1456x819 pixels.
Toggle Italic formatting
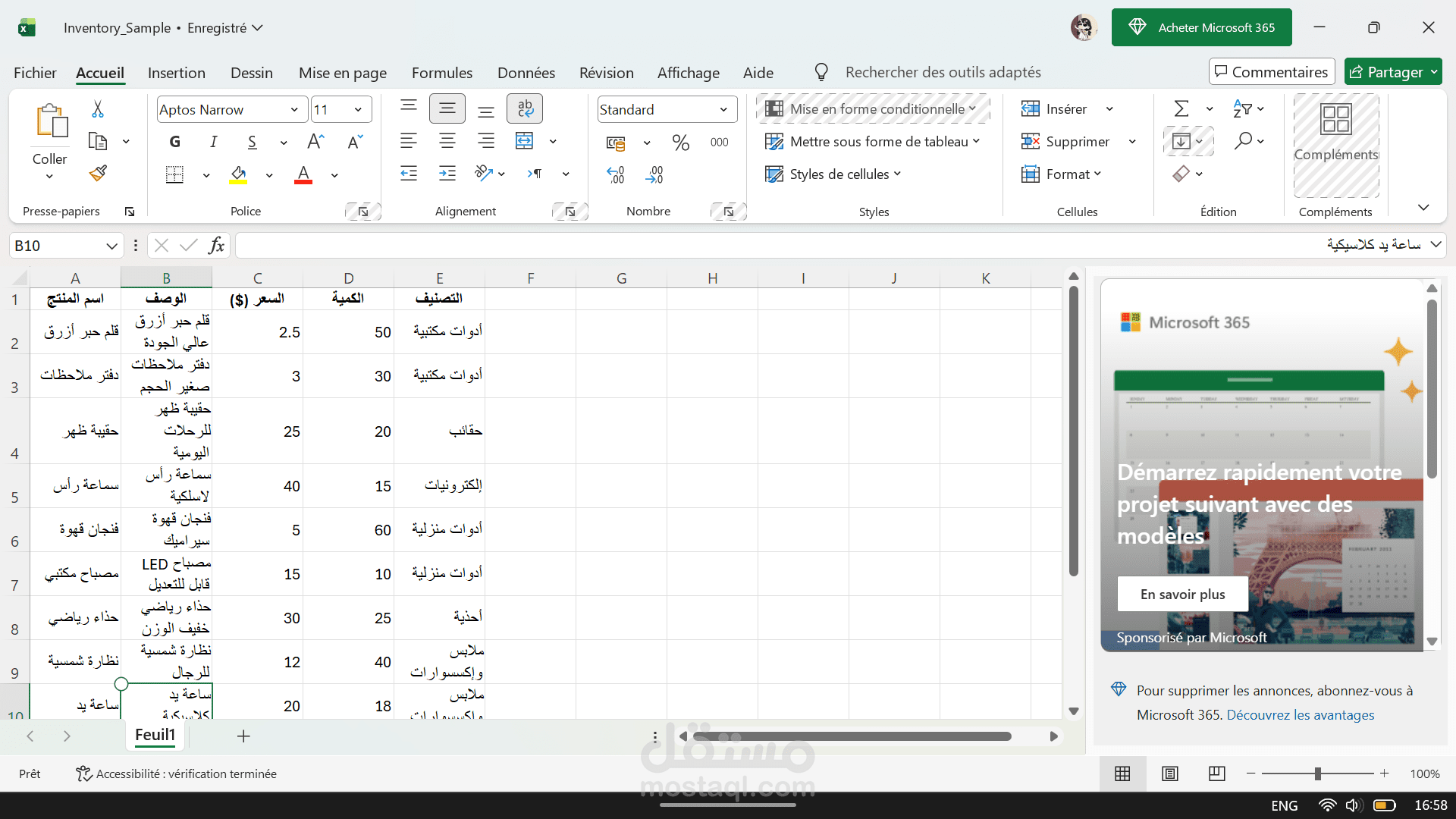[x=214, y=142]
